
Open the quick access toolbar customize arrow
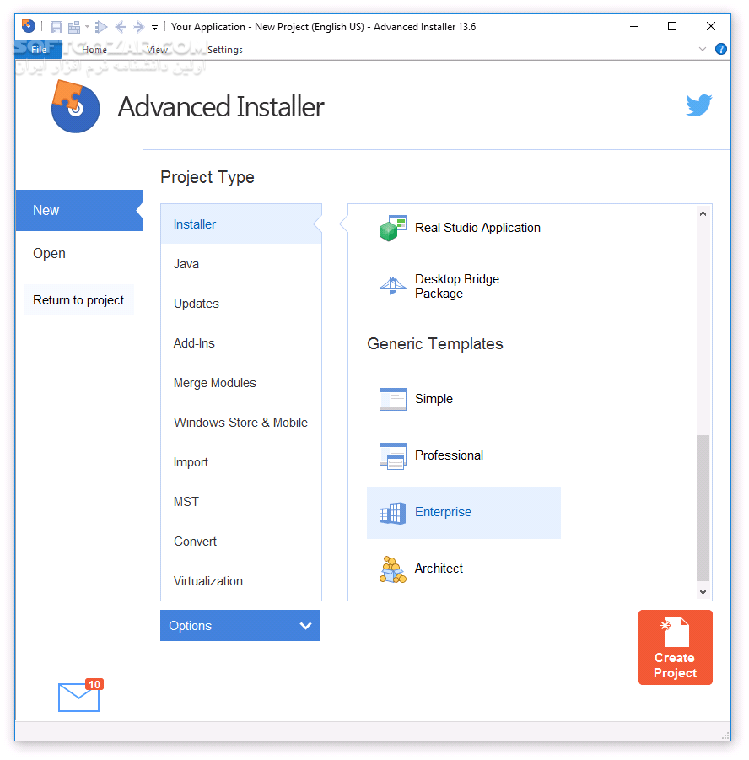tap(155, 27)
